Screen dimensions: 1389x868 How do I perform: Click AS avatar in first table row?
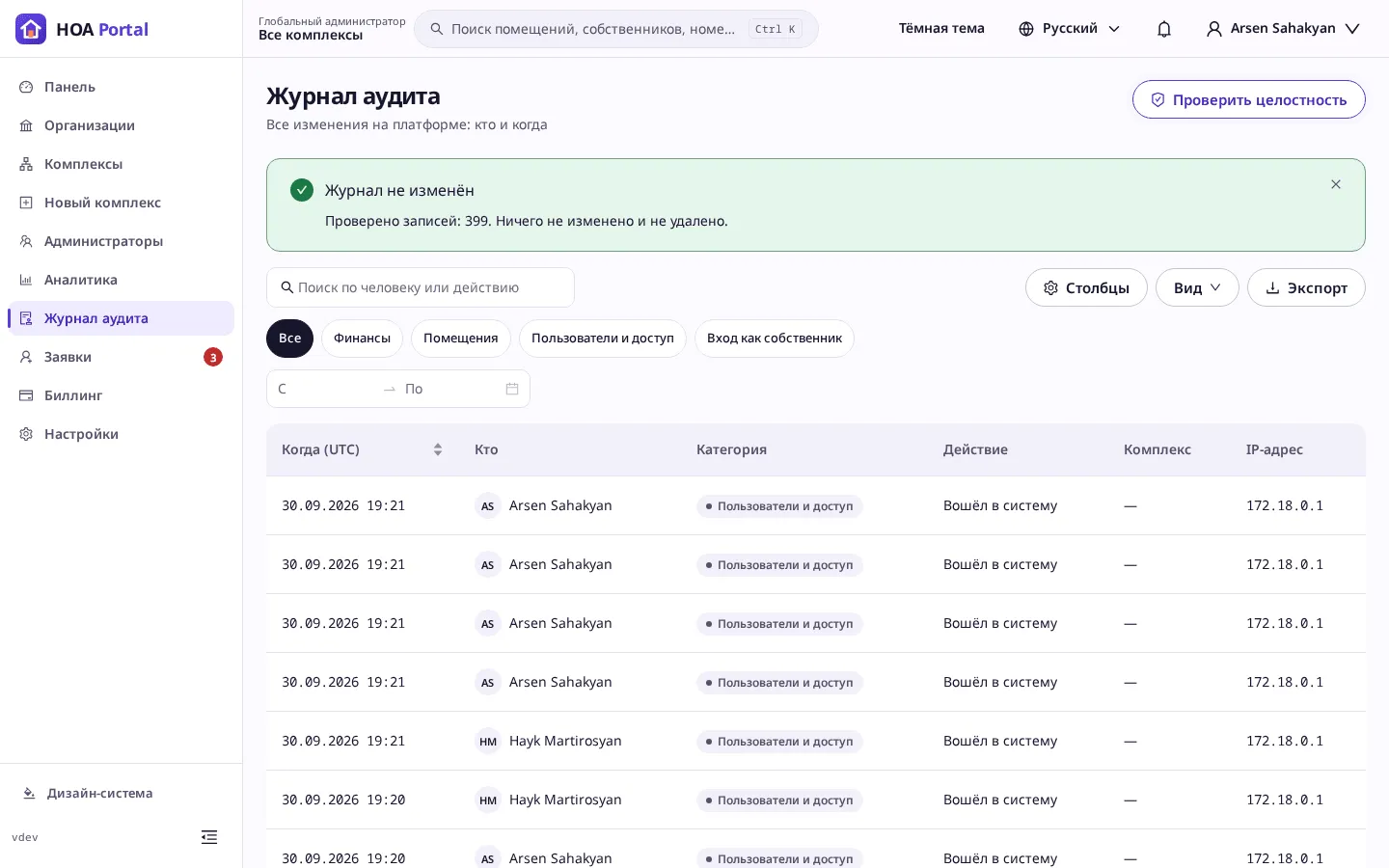point(488,505)
